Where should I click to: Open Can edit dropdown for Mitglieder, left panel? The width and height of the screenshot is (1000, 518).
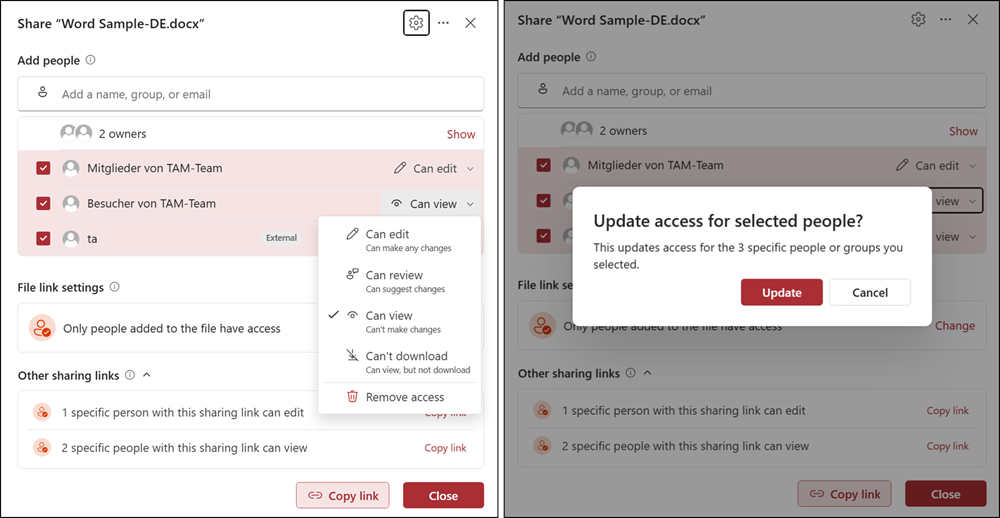[434, 168]
